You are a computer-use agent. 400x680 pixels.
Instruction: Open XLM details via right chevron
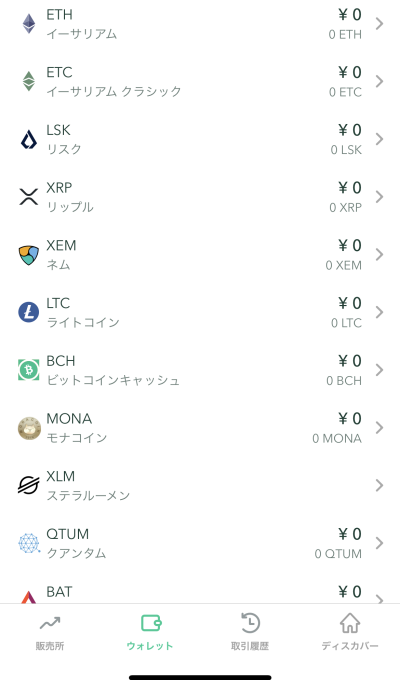(x=379, y=485)
